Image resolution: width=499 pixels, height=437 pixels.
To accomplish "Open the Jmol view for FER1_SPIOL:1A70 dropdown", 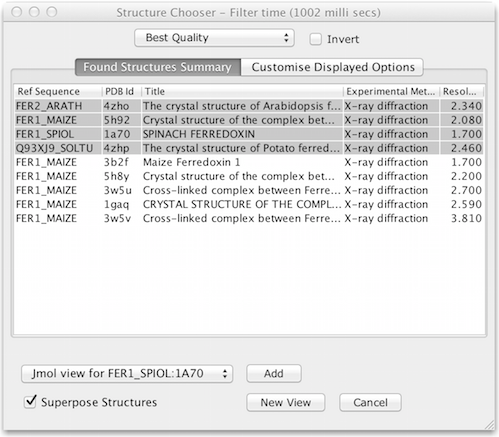I will (x=127, y=374).
